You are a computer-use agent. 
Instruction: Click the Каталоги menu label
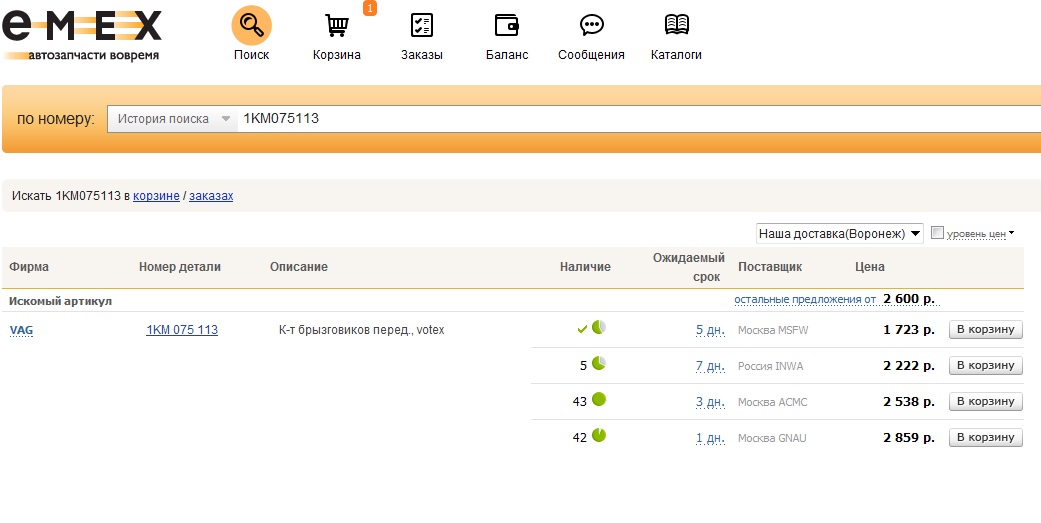tap(676, 55)
